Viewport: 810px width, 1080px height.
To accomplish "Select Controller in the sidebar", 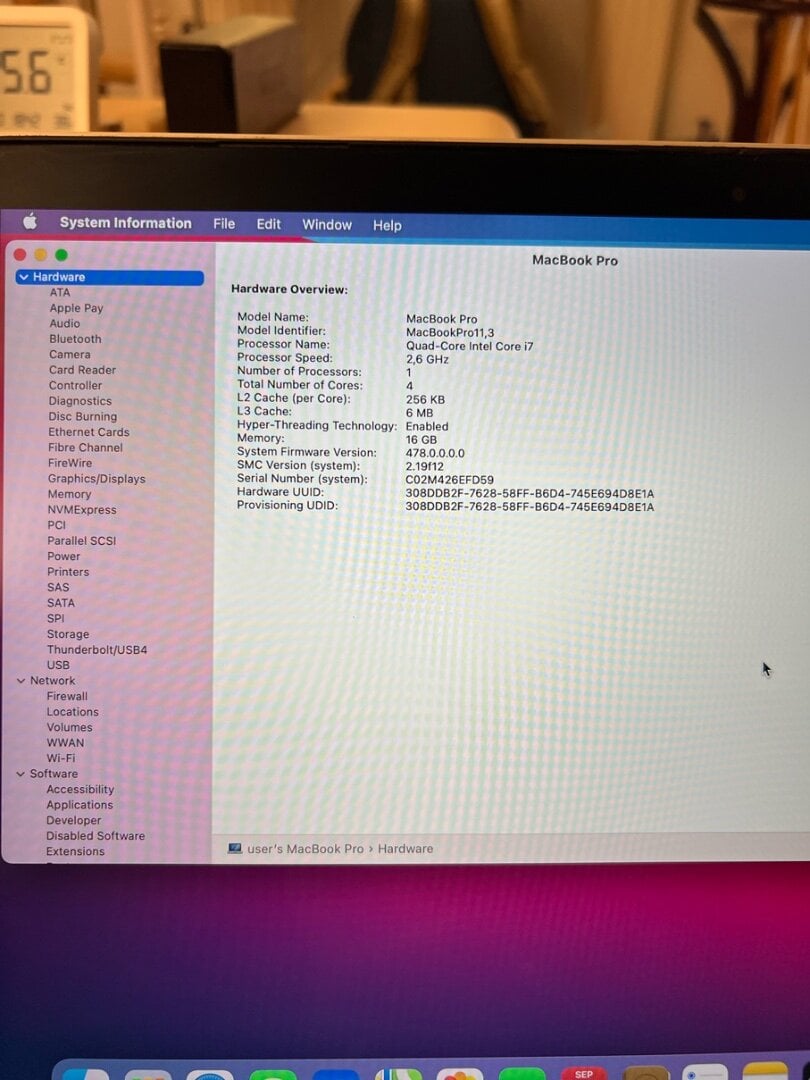I will [75, 385].
